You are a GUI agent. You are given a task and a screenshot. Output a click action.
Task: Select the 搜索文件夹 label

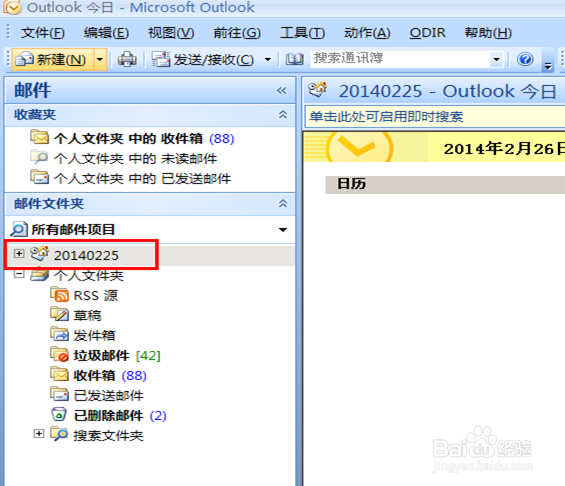(x=108, y=436)
